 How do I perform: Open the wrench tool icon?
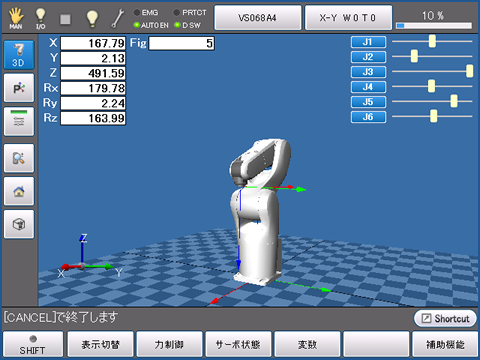click(117, 18)
